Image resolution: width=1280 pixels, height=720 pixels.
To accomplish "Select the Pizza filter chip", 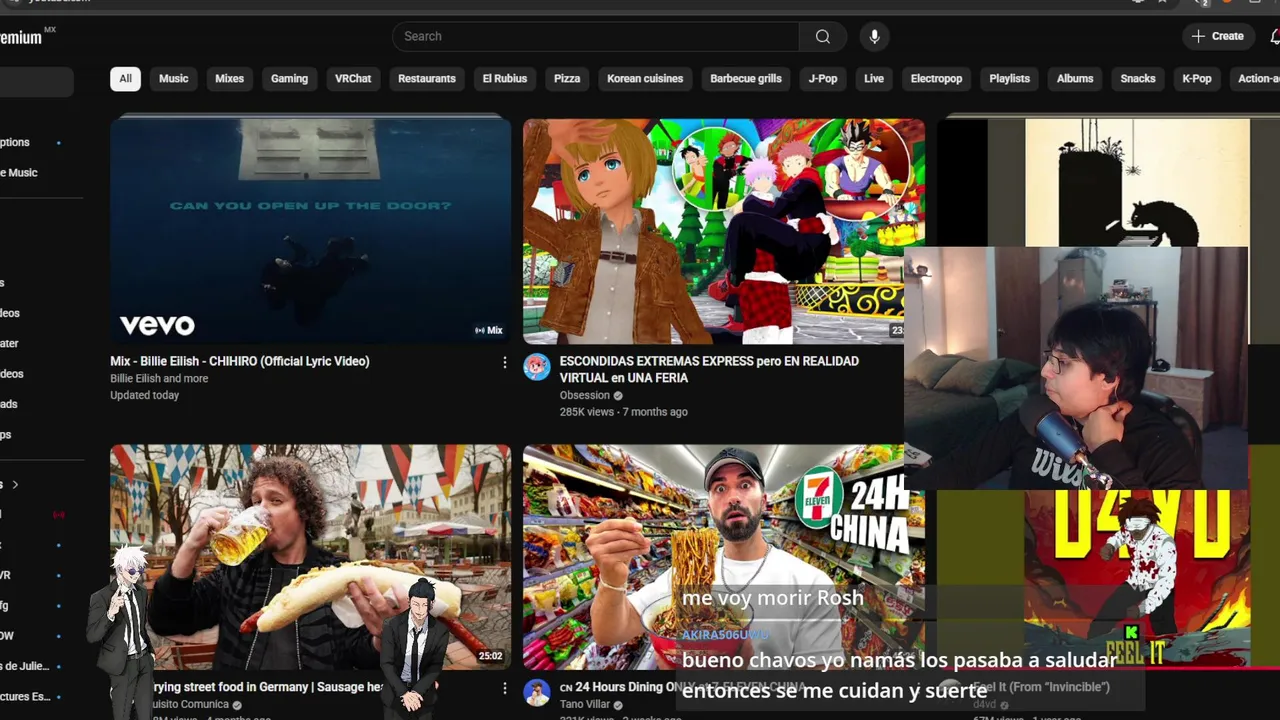I will (x=567, y=79).
